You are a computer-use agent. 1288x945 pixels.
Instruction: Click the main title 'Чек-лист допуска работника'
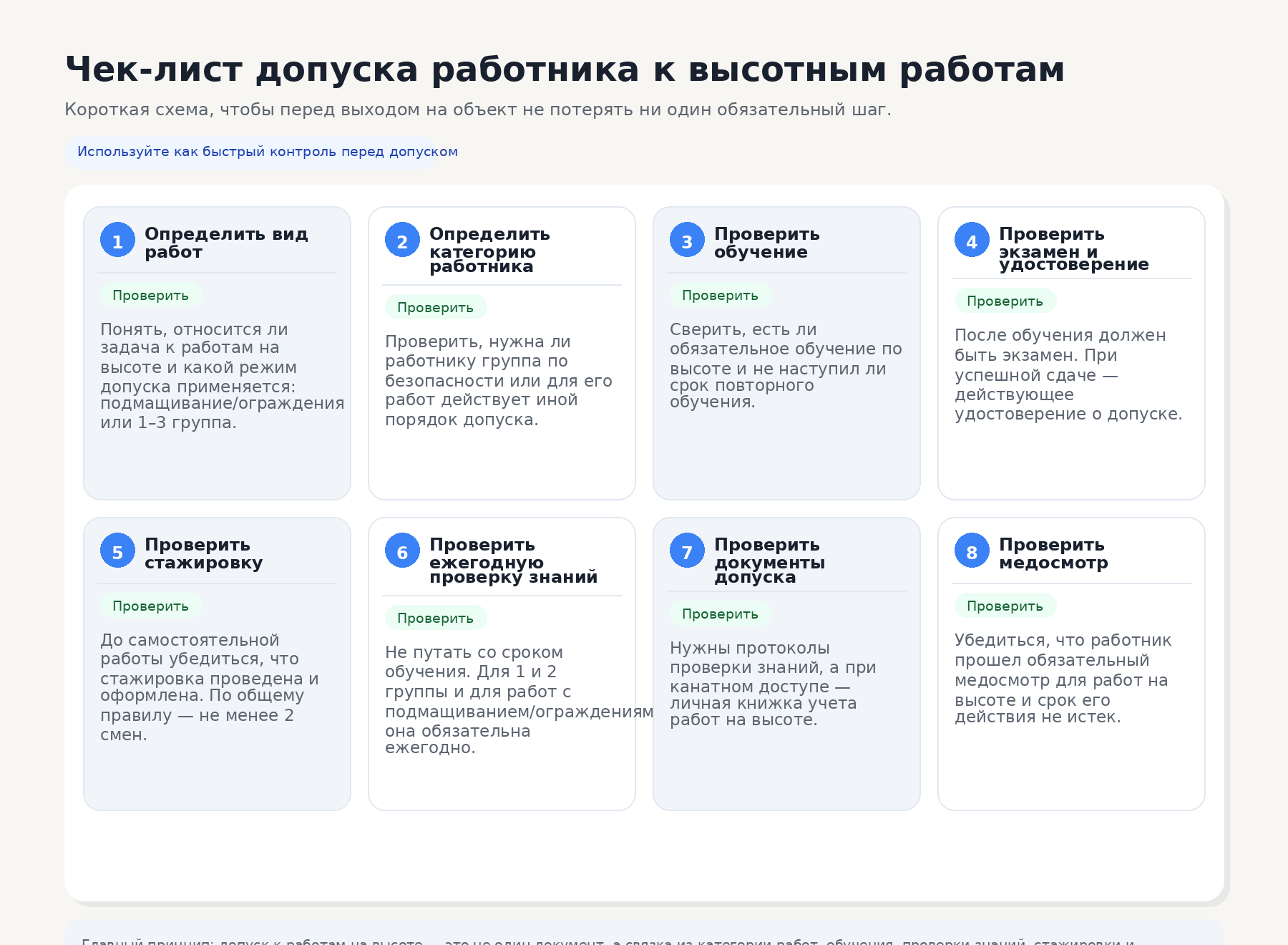tap(565, 69)
